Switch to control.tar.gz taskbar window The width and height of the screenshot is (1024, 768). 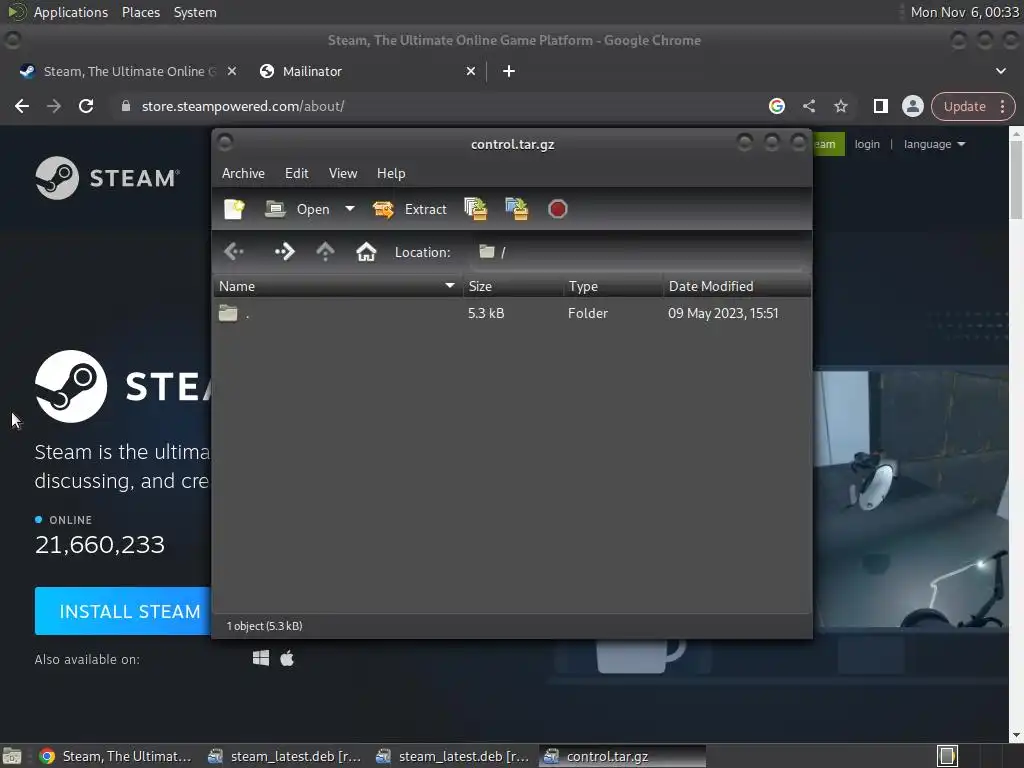click(x=622, y=756)
